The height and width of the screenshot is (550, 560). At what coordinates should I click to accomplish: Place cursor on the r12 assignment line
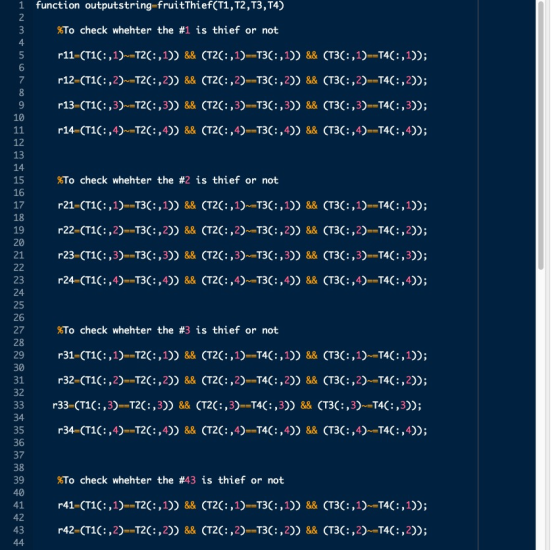coord(242,80)
